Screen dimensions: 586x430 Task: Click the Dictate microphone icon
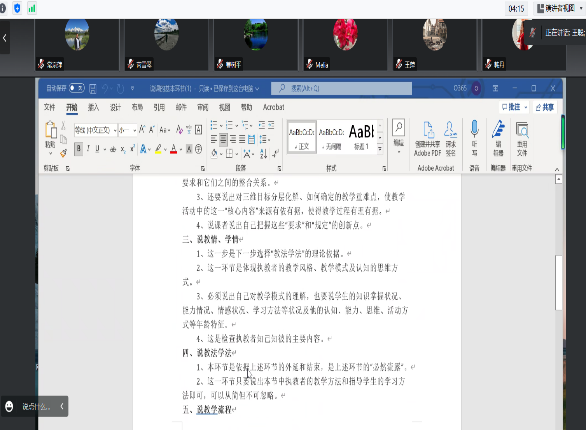click(x=474, y=129)
